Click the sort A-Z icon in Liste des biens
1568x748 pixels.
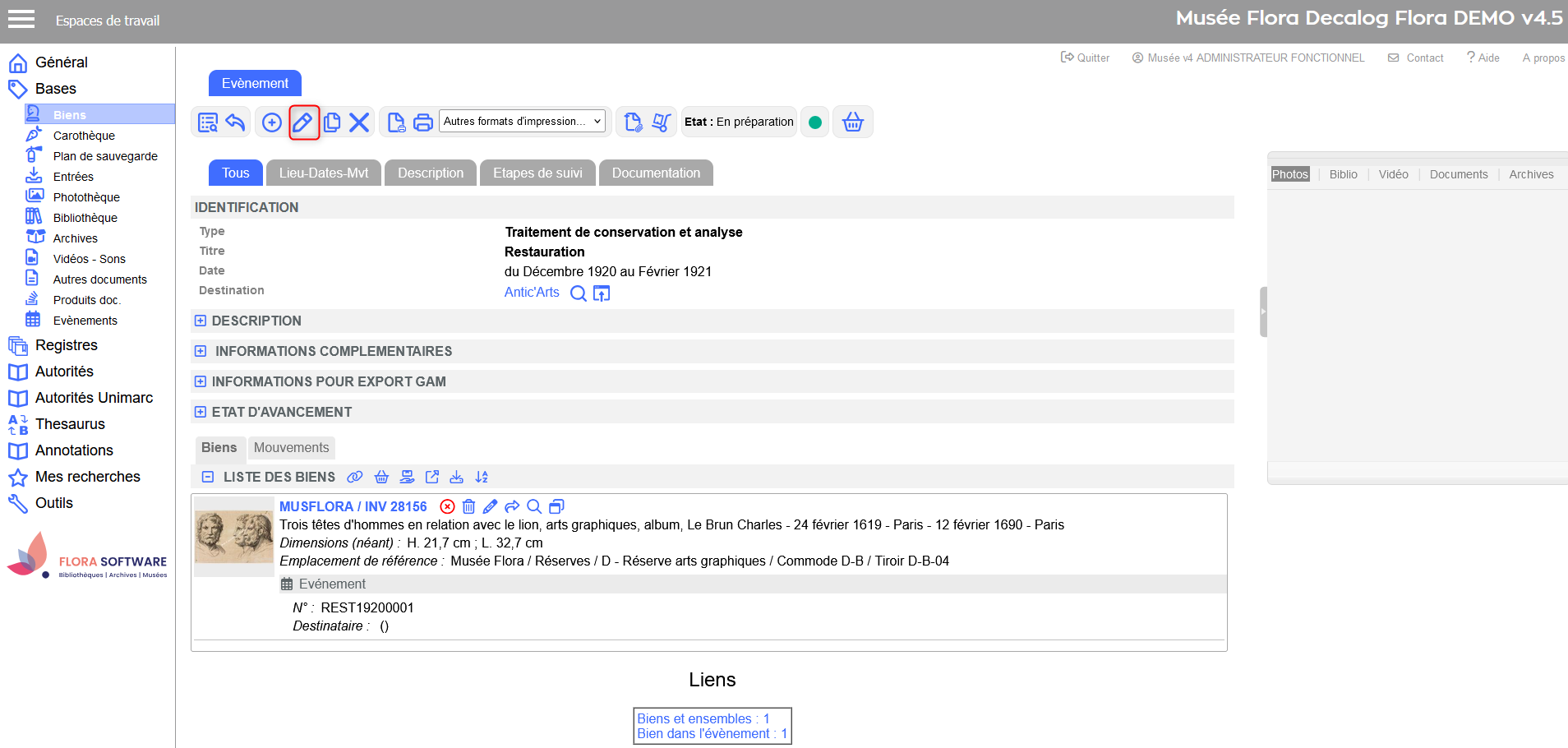tap(482, 477)
